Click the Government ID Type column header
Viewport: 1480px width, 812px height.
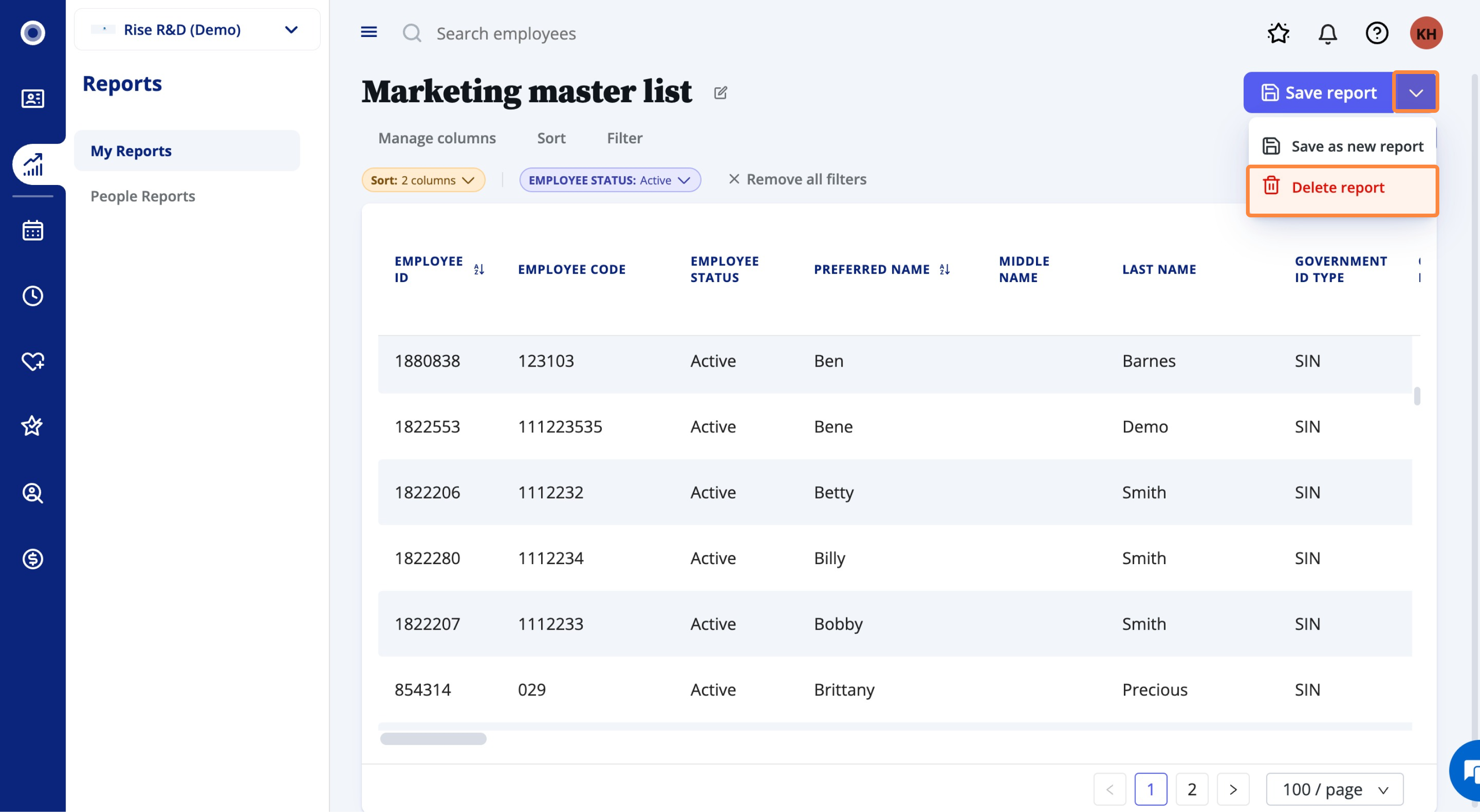point(1340,269)
